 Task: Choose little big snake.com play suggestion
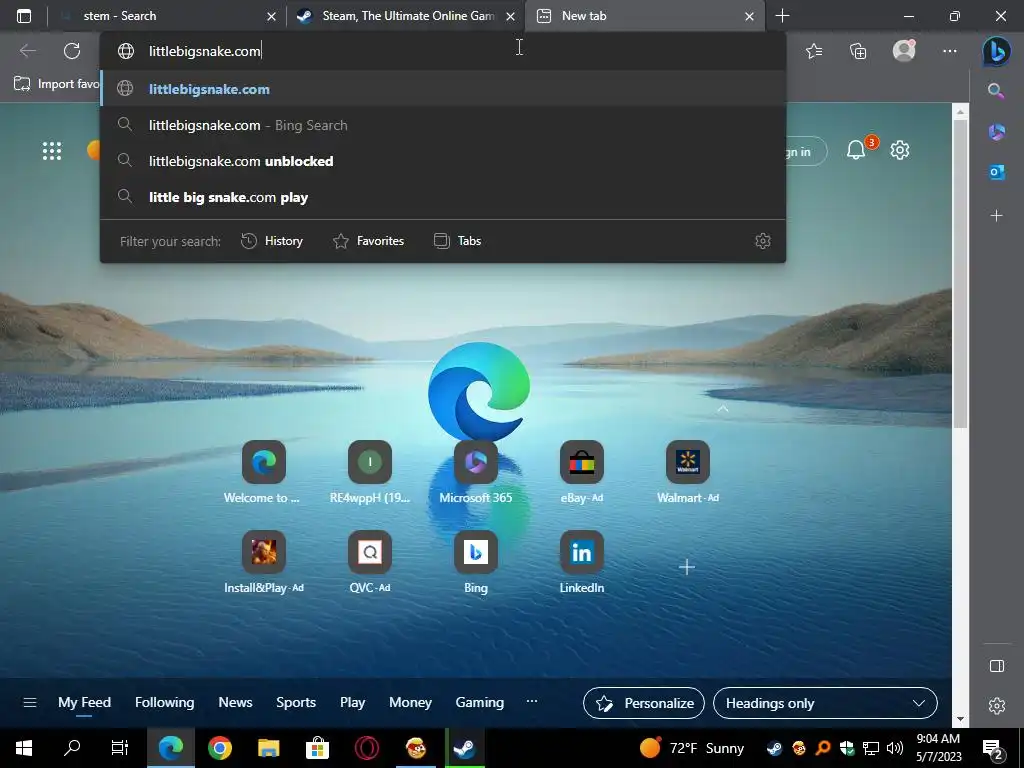pos(443,197)
